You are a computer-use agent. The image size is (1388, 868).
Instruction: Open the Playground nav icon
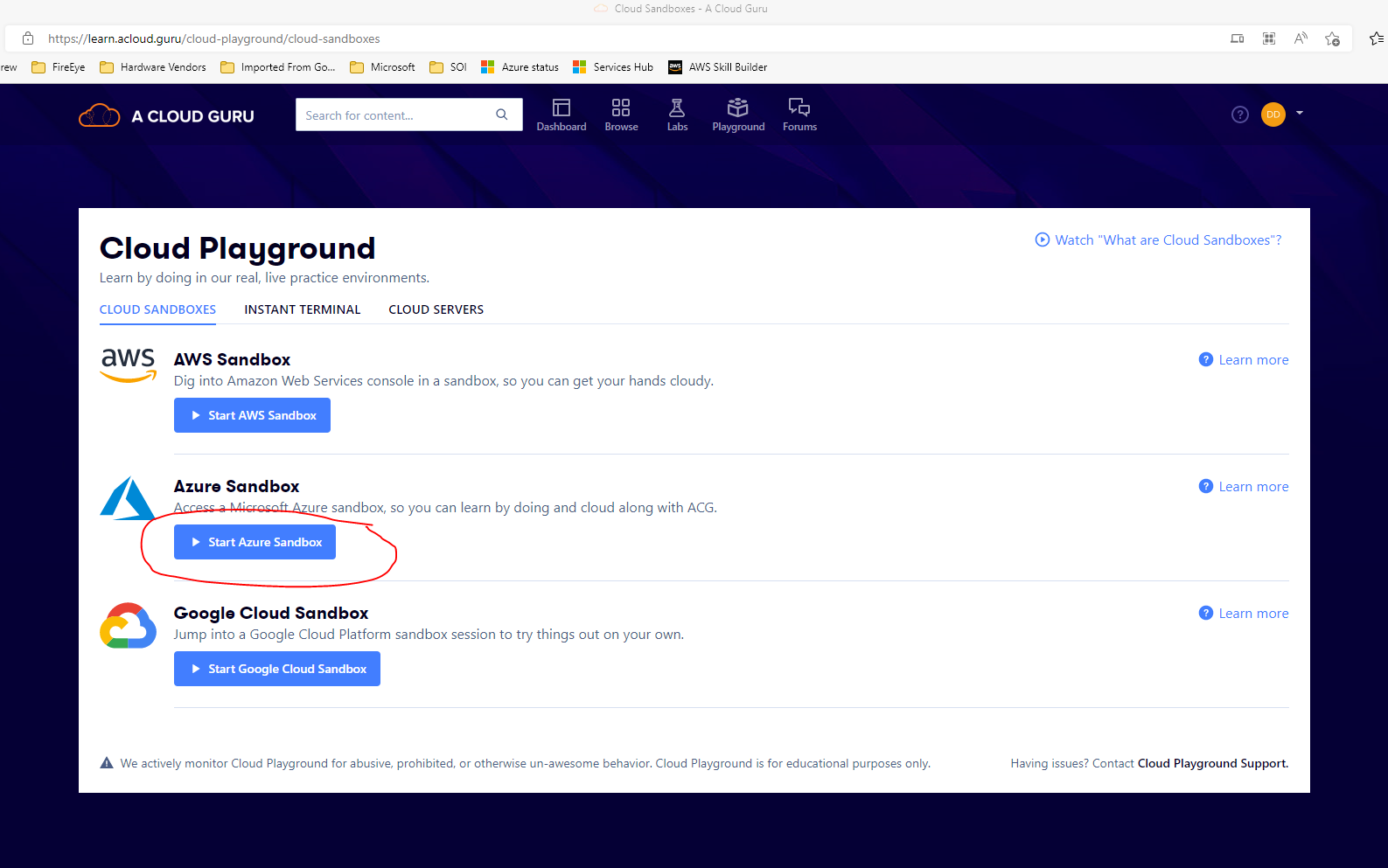click(738, 115)
